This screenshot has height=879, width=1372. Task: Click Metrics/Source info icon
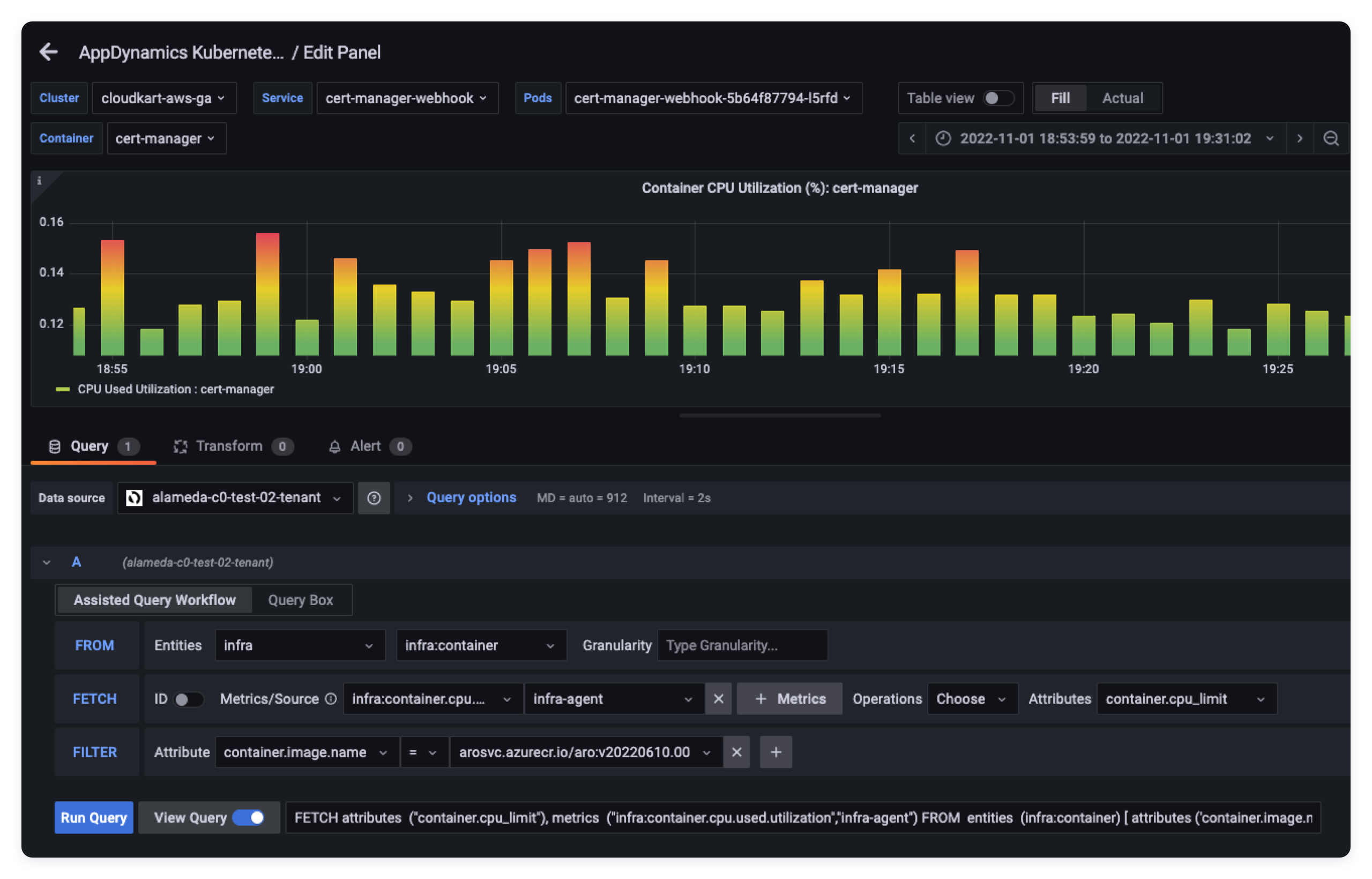coord(331,698)
